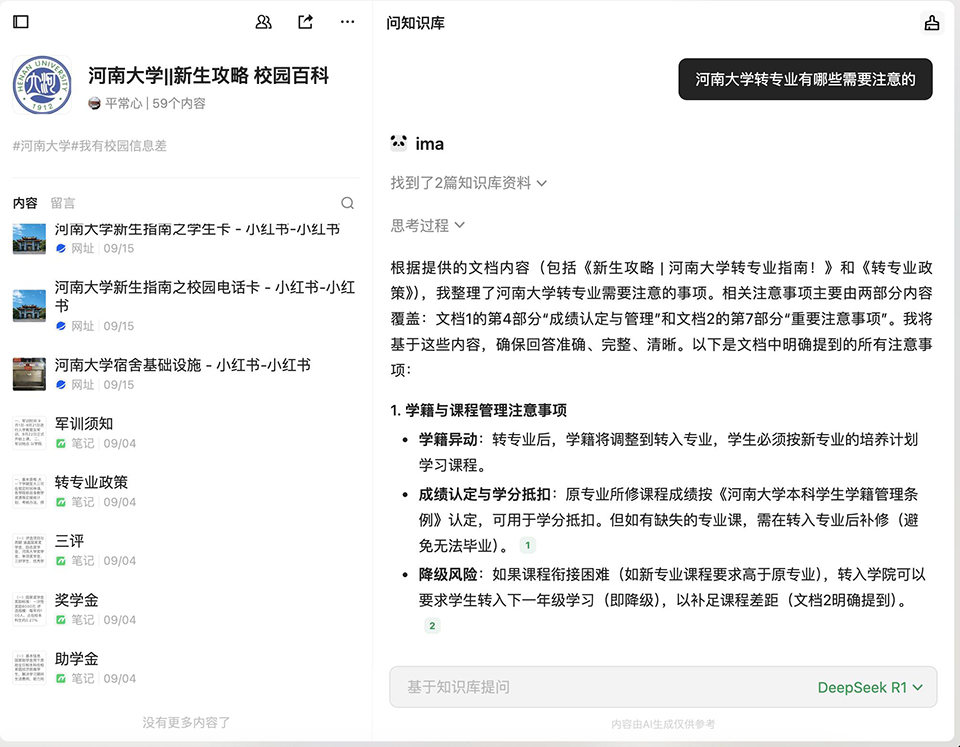Click the 河南大学转专业有哪些需要注意的 question bubble
The height and width of the screenshot is (747, 960).
805,79
